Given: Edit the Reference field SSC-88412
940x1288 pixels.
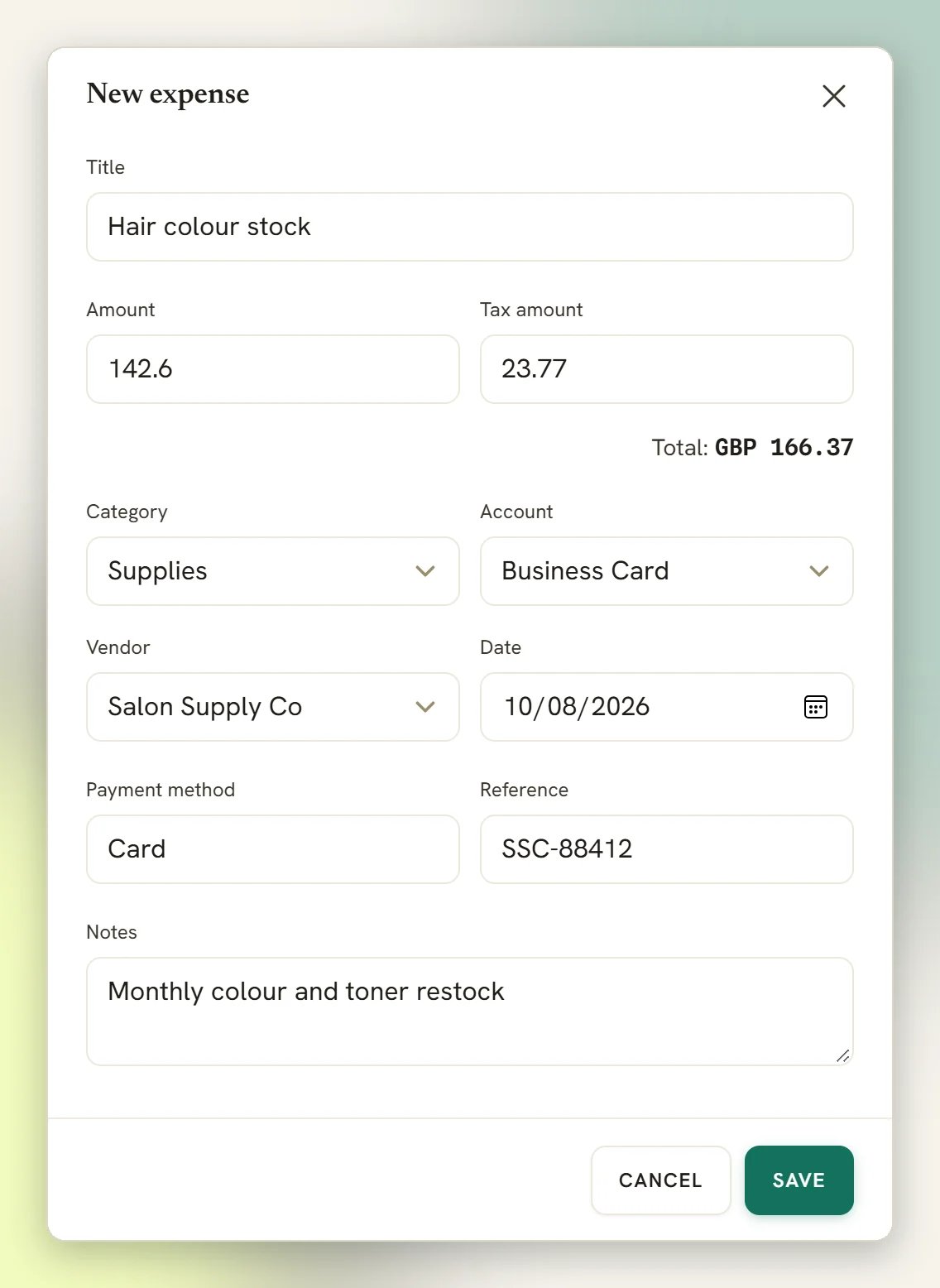Looking at the screenshot, I should 667,849.
